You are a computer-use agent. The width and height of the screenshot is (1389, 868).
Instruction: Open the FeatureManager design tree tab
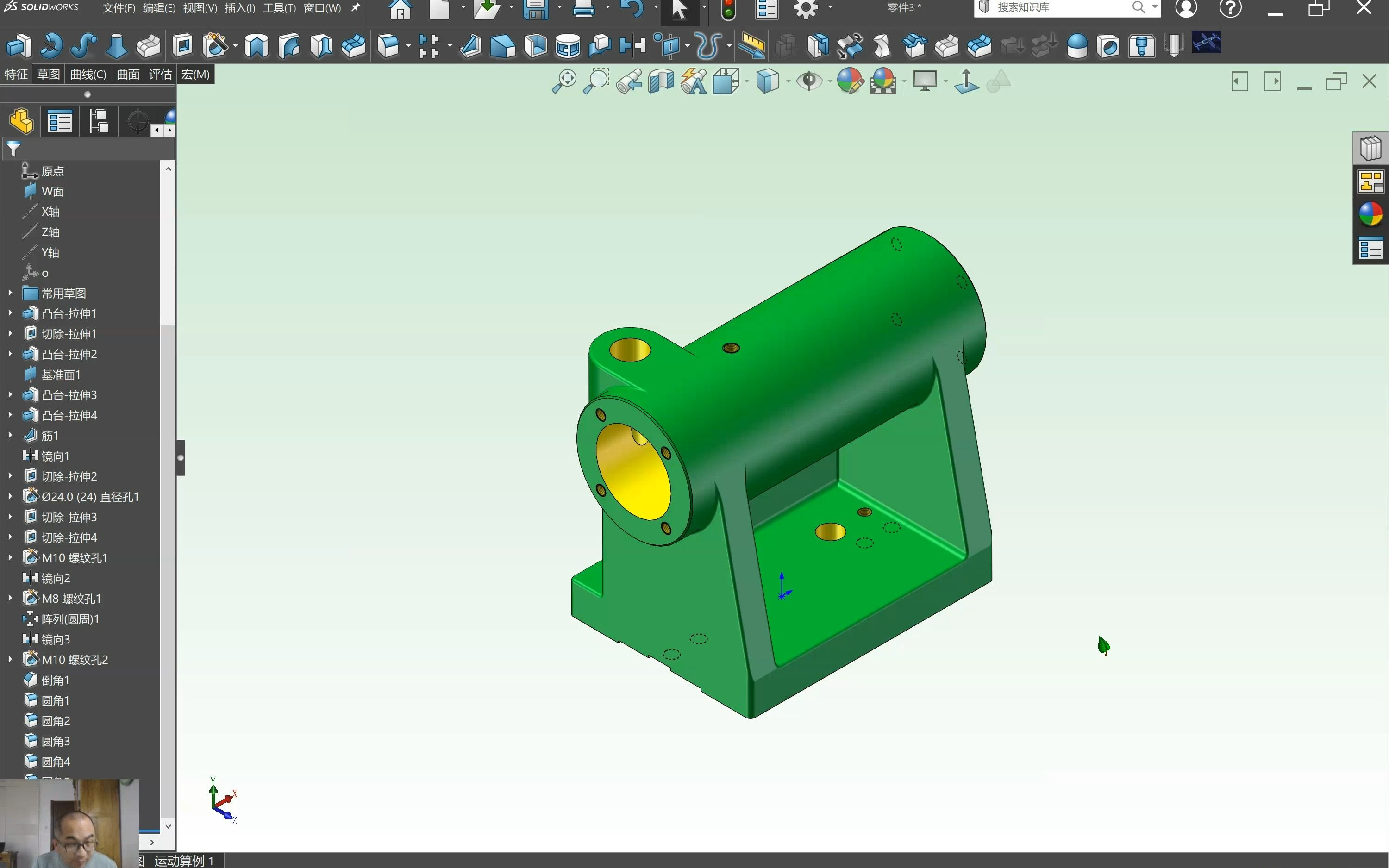[21, 122]
